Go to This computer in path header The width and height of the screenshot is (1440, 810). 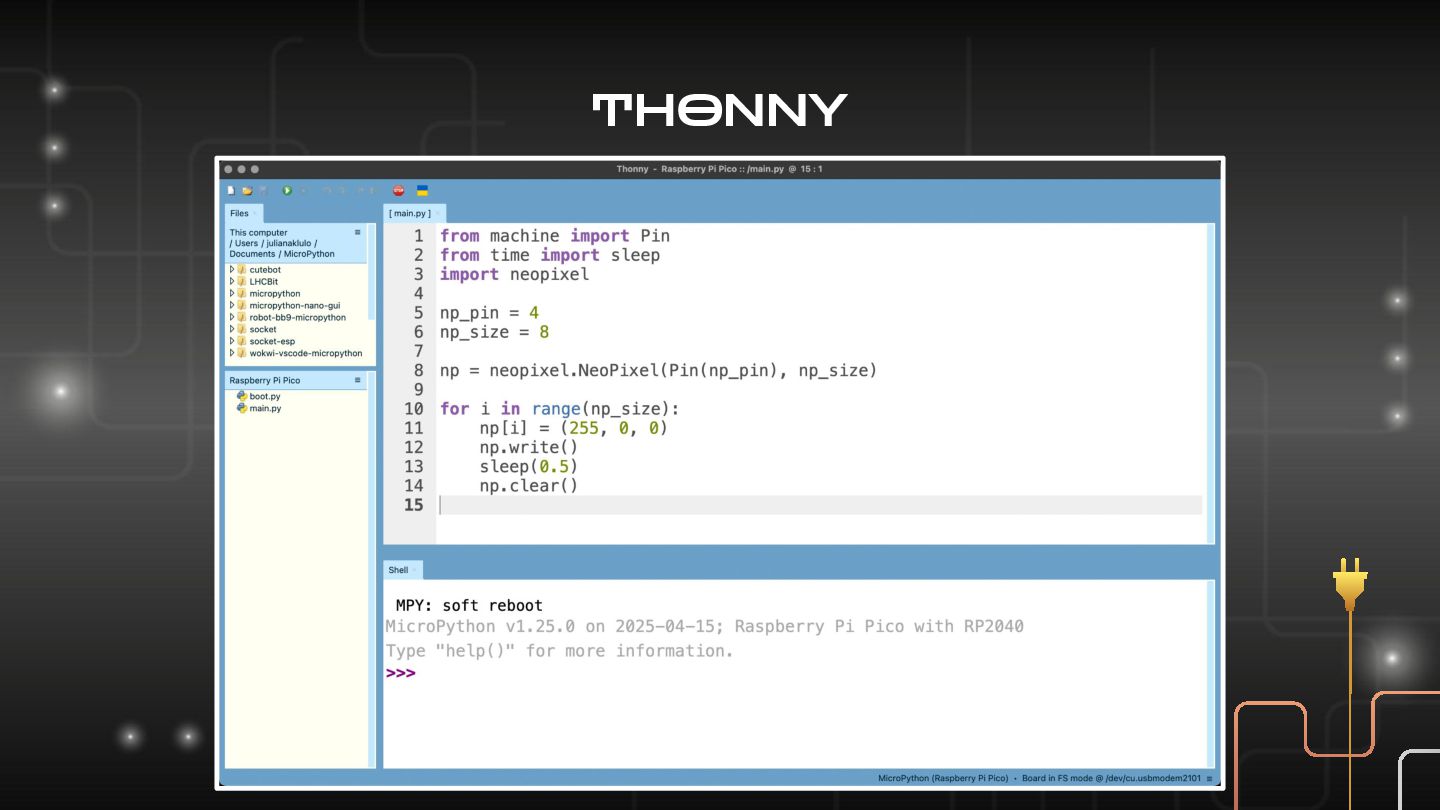coord(258,232)
